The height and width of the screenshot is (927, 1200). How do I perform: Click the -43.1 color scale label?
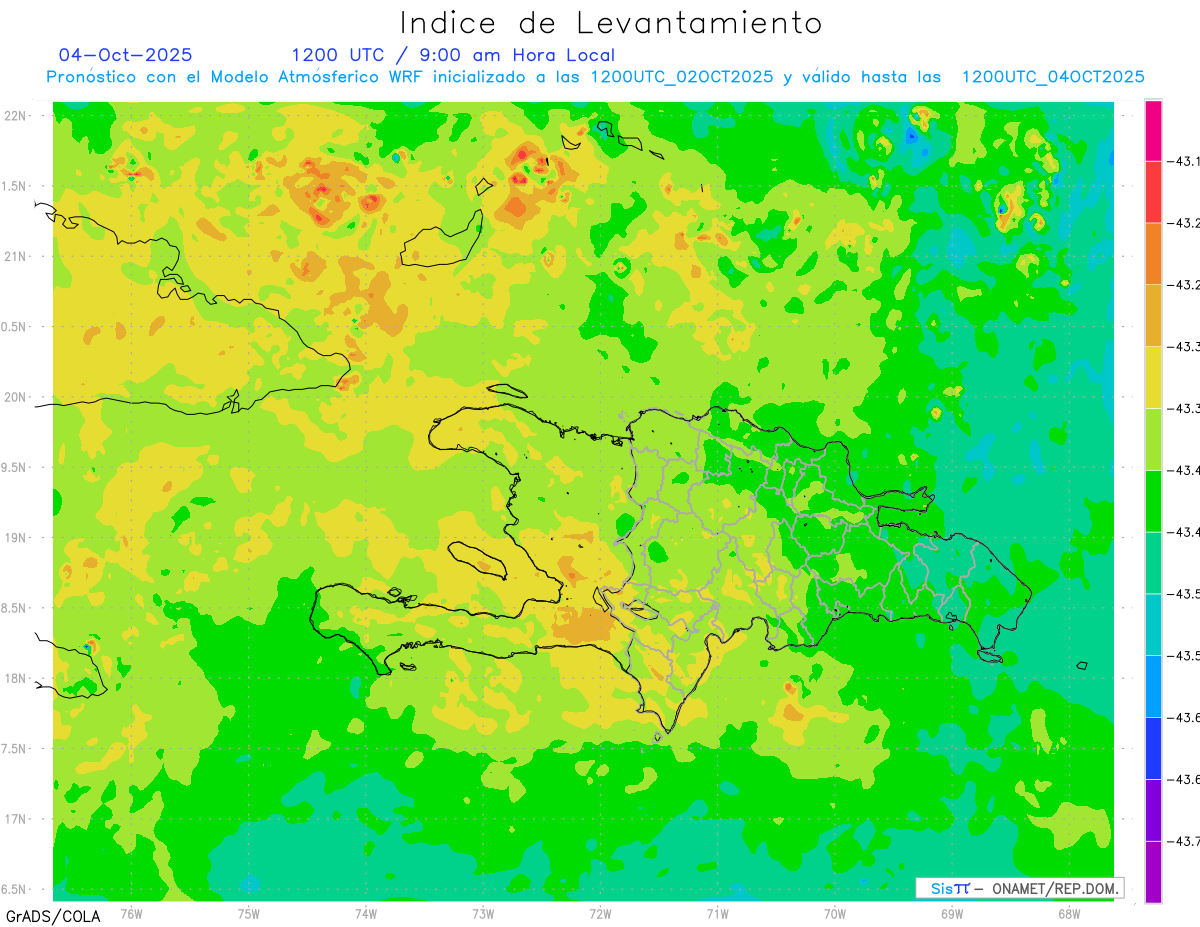(1183, 161)
